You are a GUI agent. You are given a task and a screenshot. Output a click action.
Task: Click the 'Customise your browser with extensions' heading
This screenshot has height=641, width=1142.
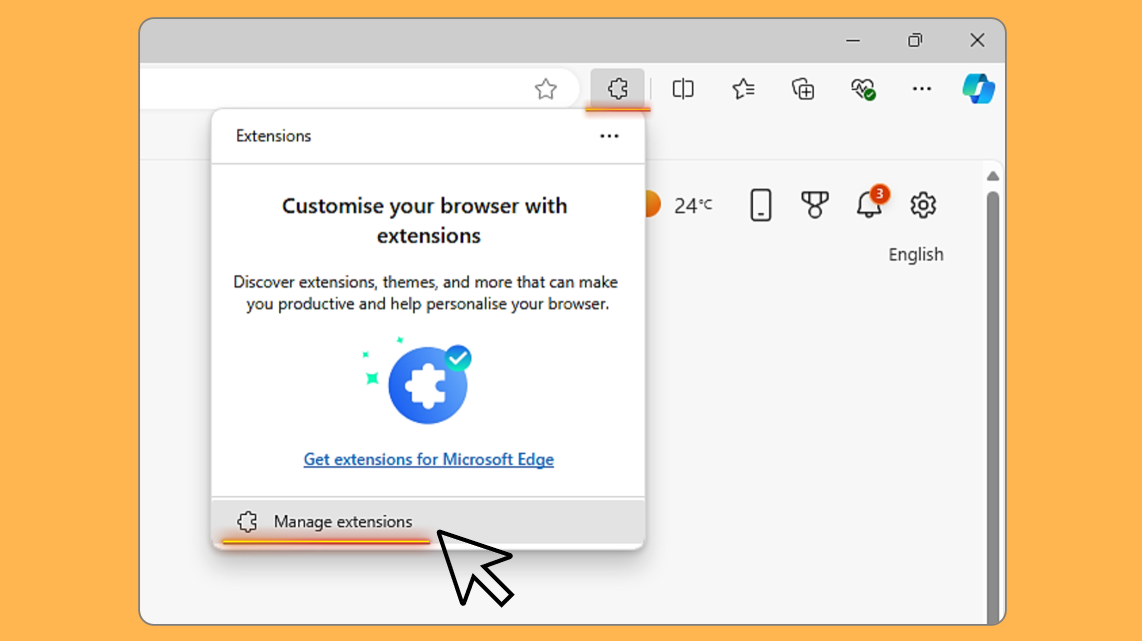(x=425, y=221)
